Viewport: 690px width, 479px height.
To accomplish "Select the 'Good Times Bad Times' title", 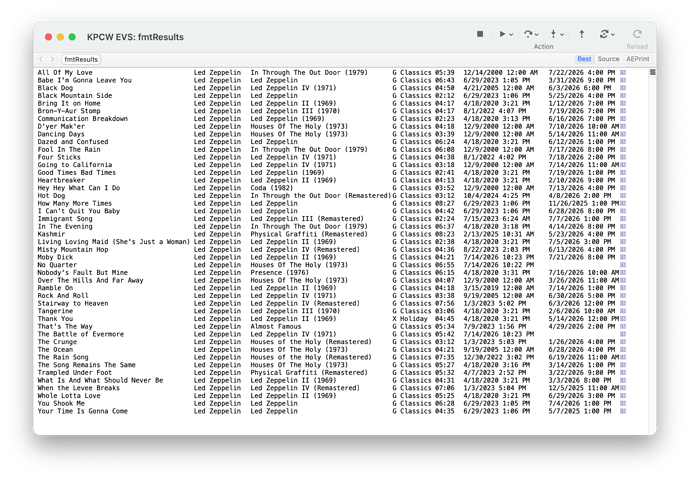I will click(x=77, y=172).
